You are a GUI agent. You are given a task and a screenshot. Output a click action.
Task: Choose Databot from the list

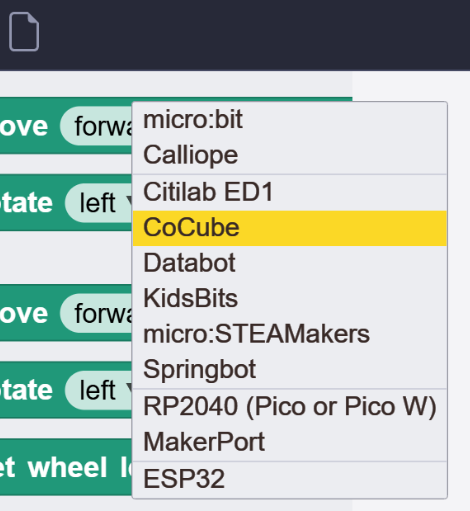click(289, 263)
